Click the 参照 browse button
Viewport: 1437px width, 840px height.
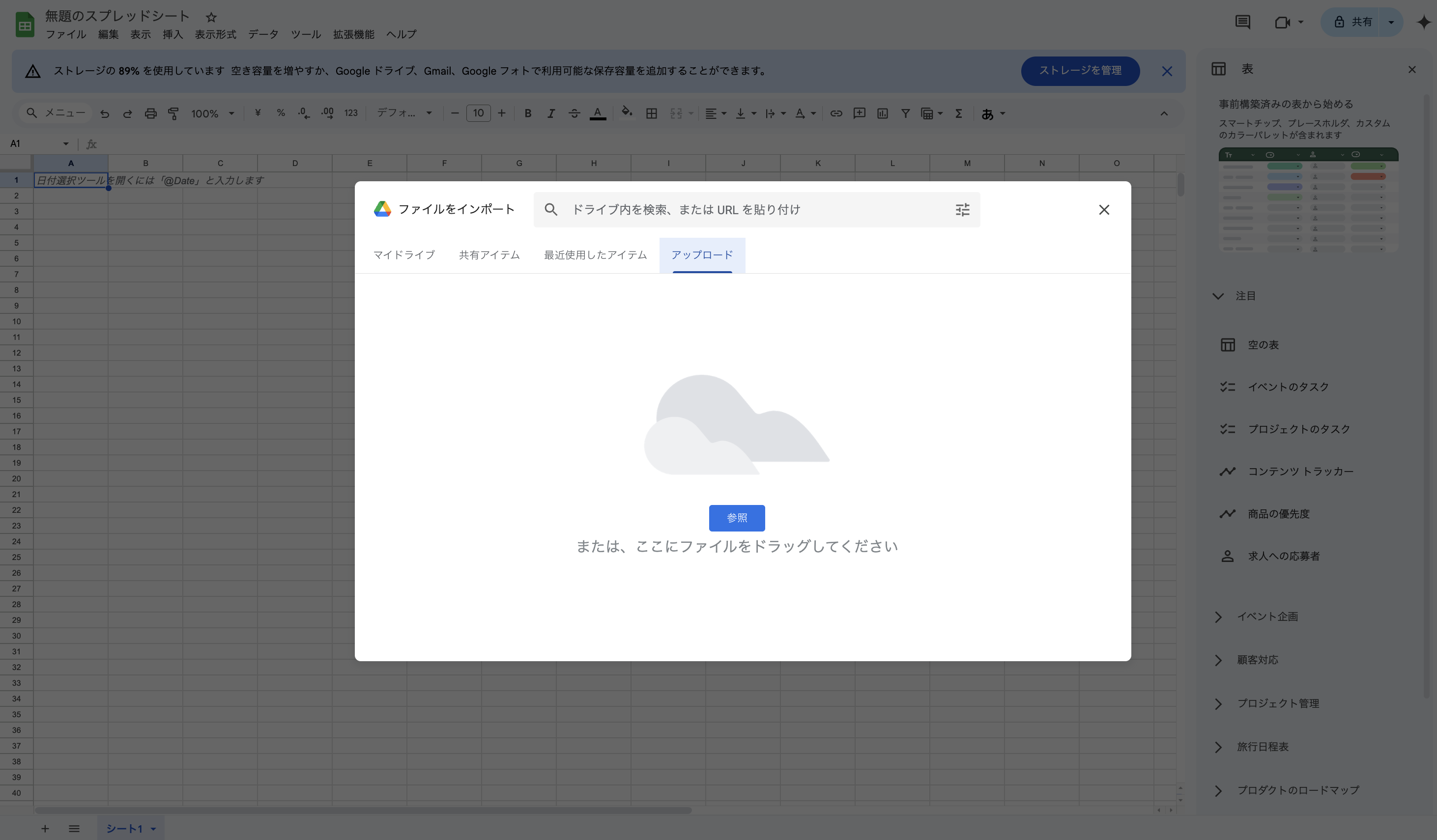[x=737, y=518]
